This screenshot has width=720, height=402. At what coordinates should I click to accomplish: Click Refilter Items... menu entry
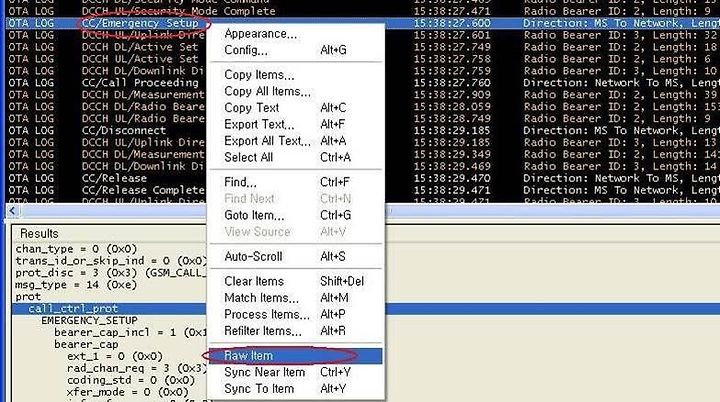pos(263,331)
